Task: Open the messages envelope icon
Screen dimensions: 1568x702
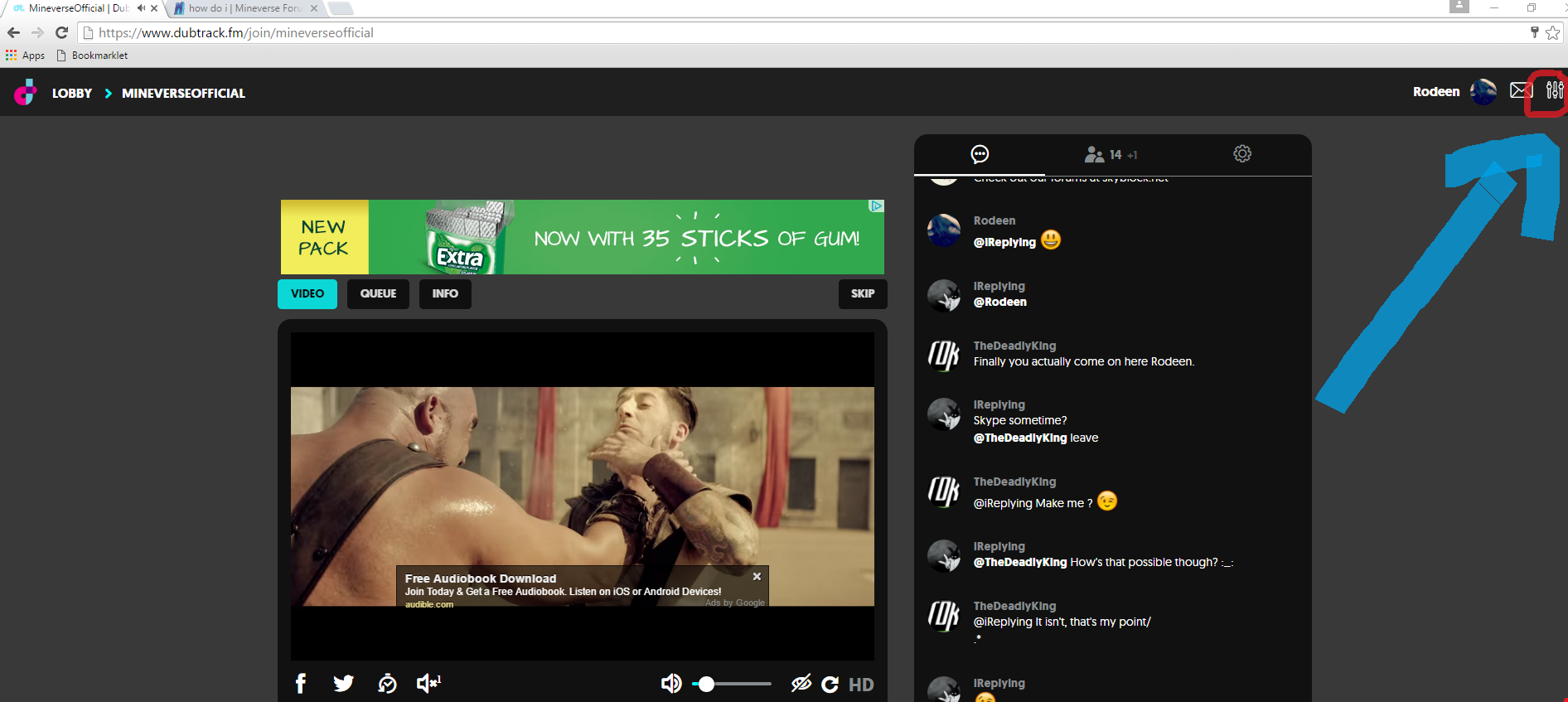Action: tap(1521, 90)
